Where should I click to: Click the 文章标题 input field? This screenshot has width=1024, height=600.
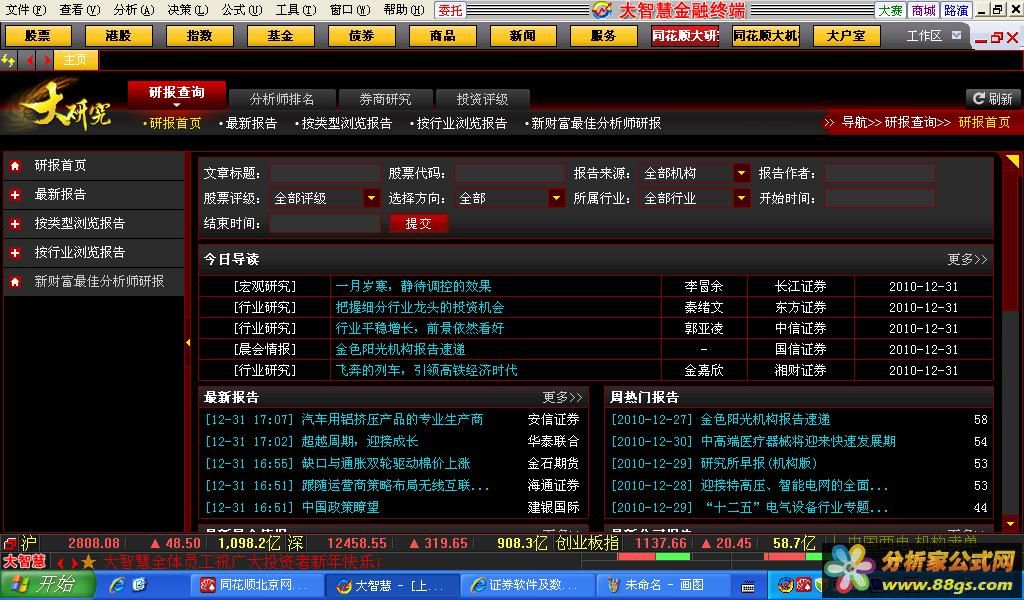click(x=325, y=173)
